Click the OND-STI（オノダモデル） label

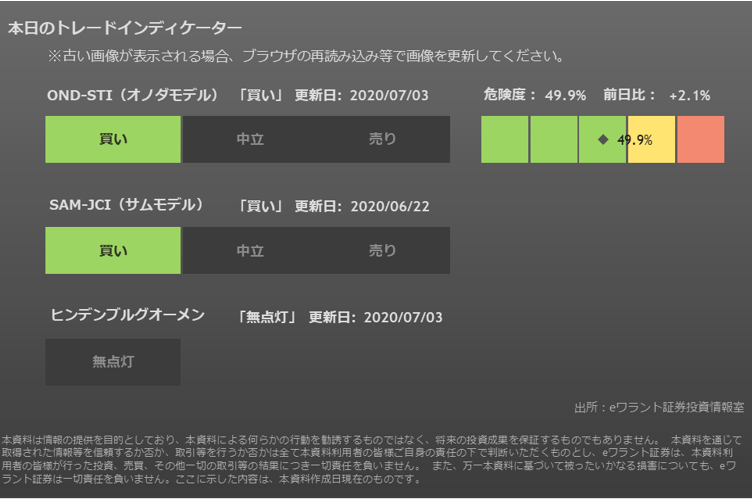[x=133, y=96]
